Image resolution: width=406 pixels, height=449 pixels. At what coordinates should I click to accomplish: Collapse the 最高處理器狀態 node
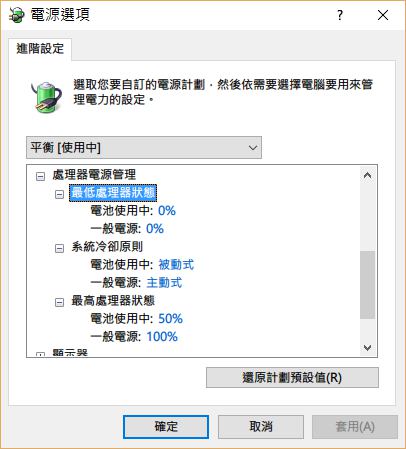59,302
